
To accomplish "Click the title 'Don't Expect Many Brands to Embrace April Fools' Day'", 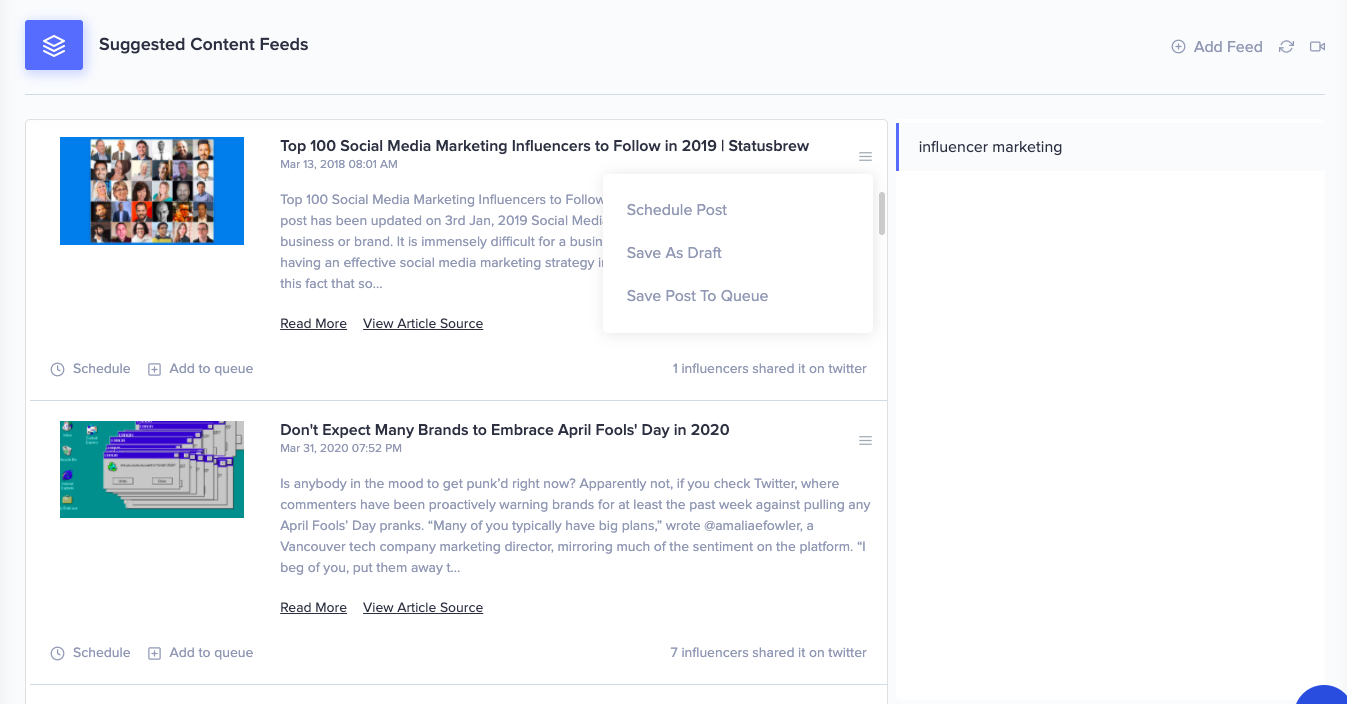I will 505,430.
